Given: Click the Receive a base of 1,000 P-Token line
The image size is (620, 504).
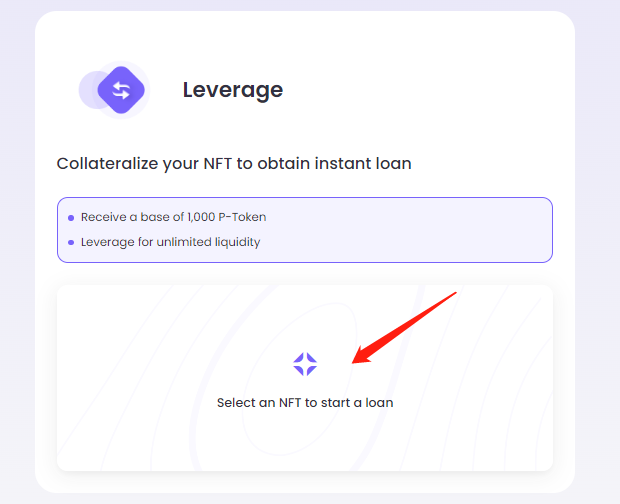Looking at the screenshot, I should [173, 217].
